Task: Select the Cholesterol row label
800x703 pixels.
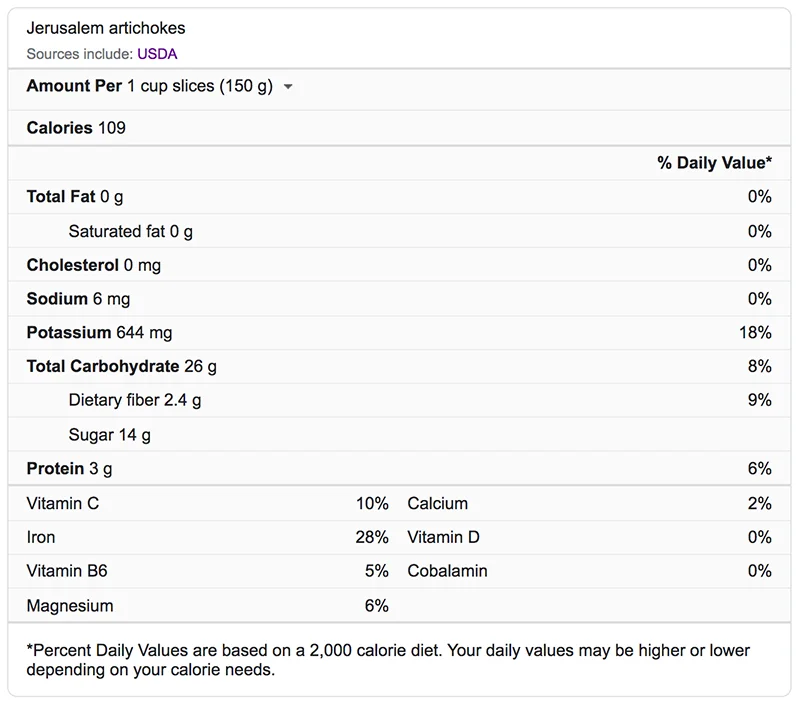Action: coord(93,265)
